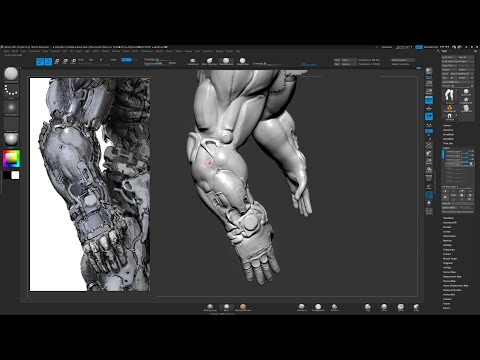Toggle Draw mode button
Screen dimensions: 480x360
(x=48, y=61)
